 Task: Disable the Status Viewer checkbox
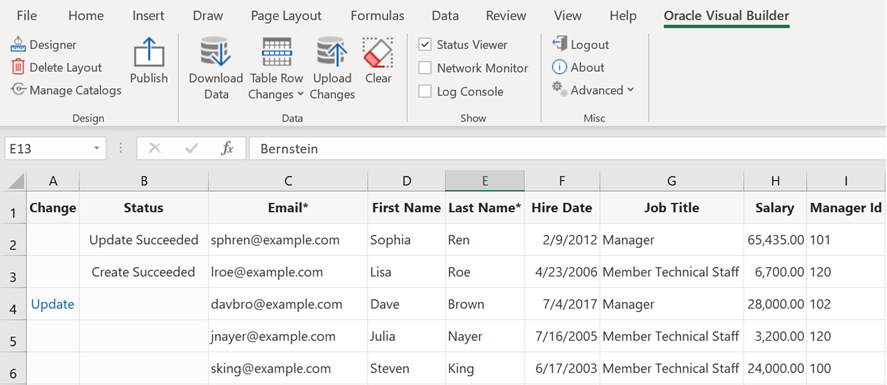click(425, 44)
